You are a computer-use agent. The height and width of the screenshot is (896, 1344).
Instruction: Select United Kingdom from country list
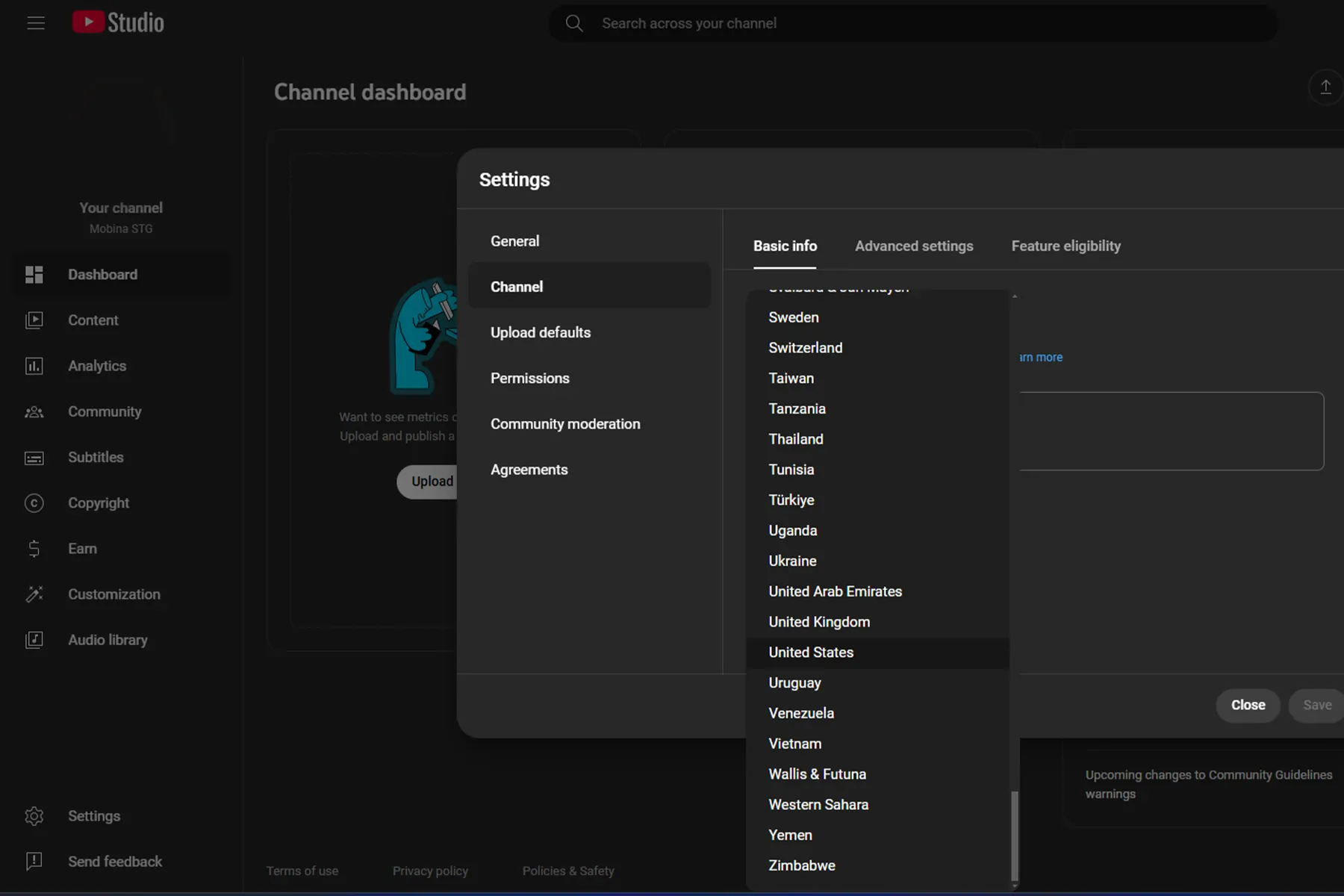coord(819,622)
